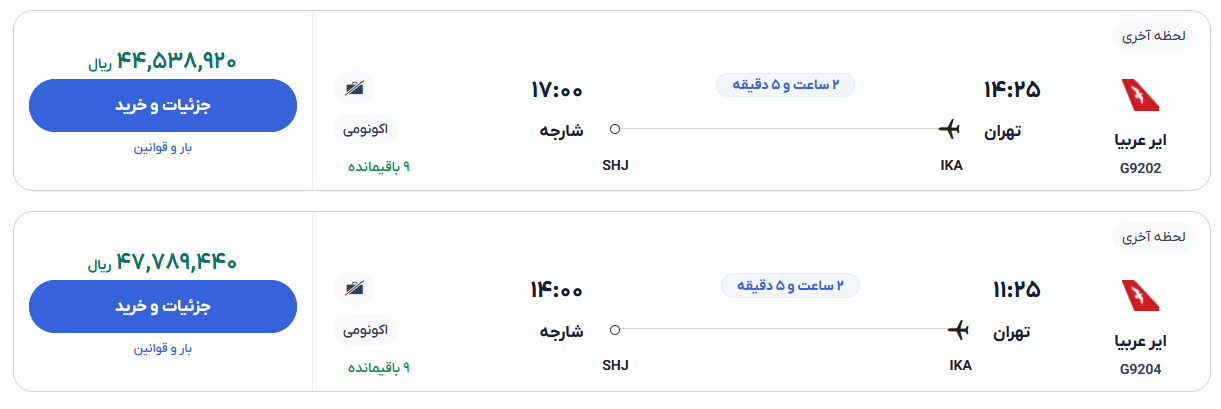Click flight number G9202
The height and width of the screenshot is (409, 1221).
1141,168
